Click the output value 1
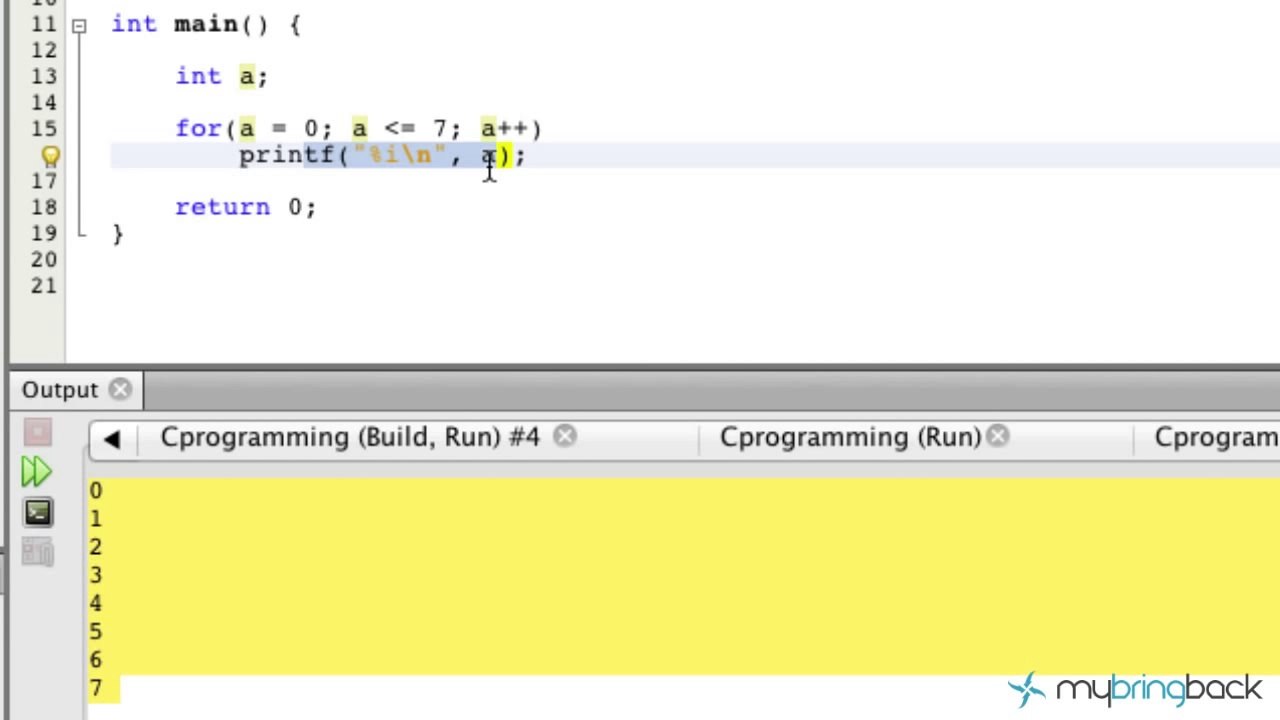The image size is (1280, 720). [95, 519]
